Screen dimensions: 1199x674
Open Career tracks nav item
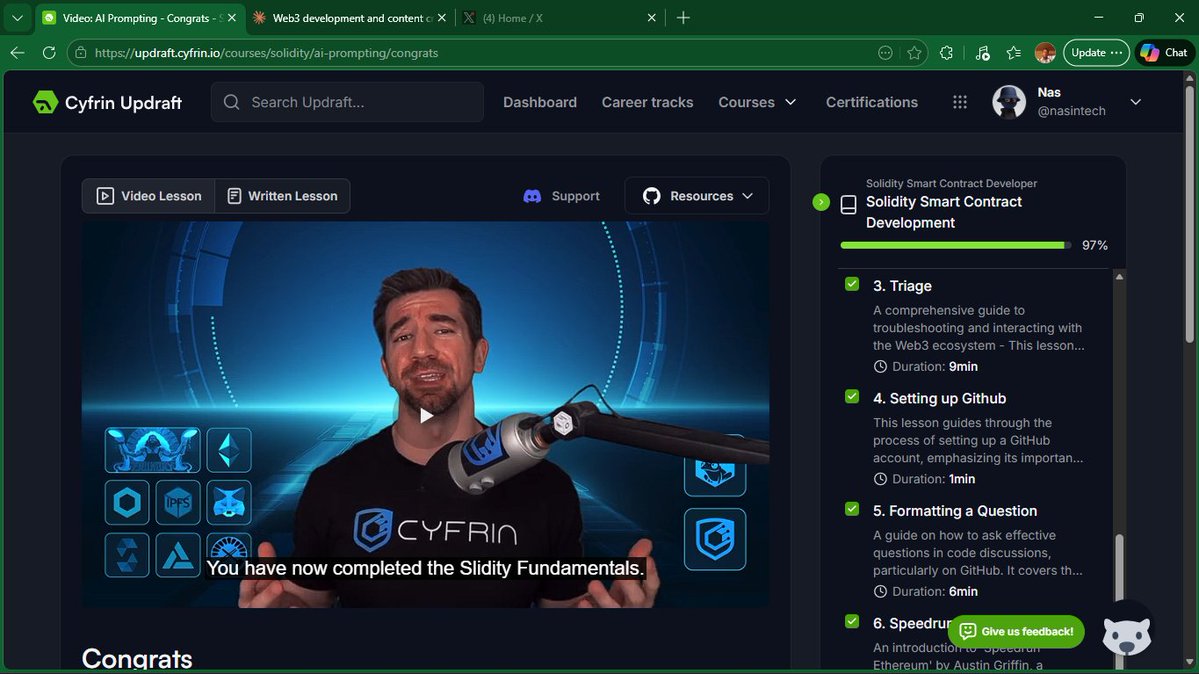click(x=647, y=103)
